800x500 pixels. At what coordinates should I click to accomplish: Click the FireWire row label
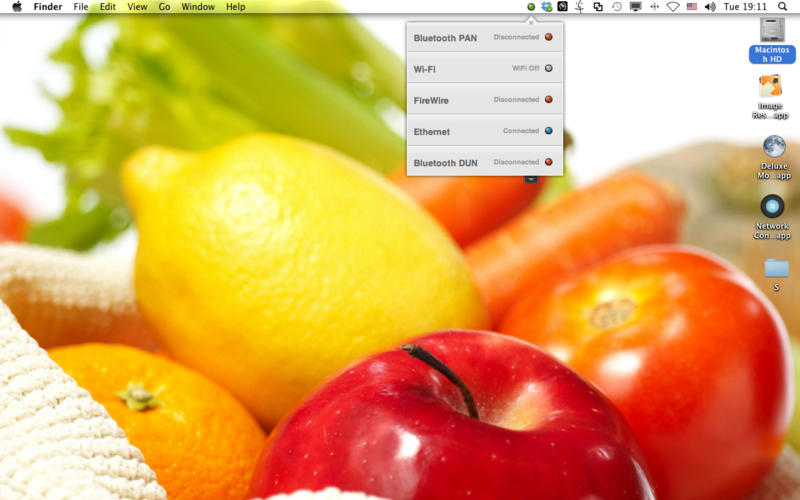[x=431, y=101]
